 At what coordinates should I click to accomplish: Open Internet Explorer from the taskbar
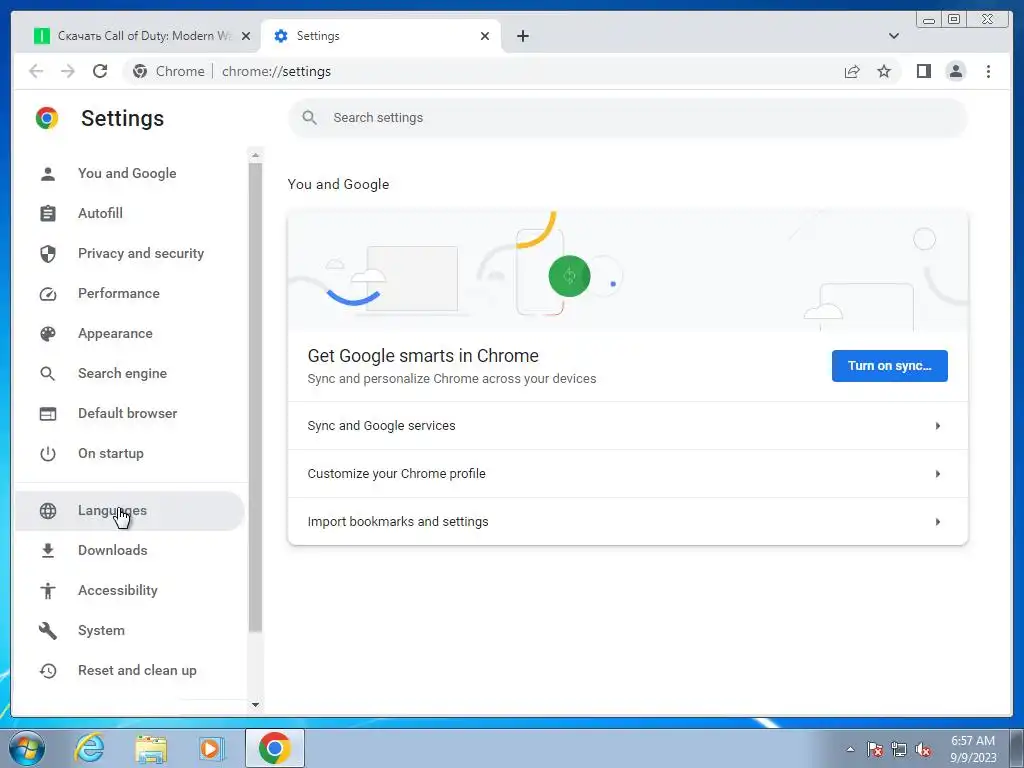coord(89,748)
